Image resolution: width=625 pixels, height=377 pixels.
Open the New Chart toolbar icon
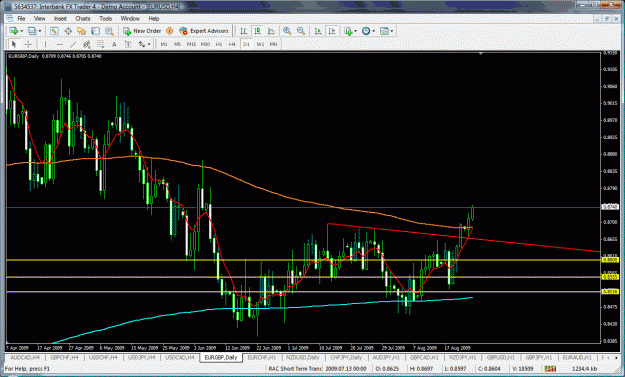tap(14, 31)
